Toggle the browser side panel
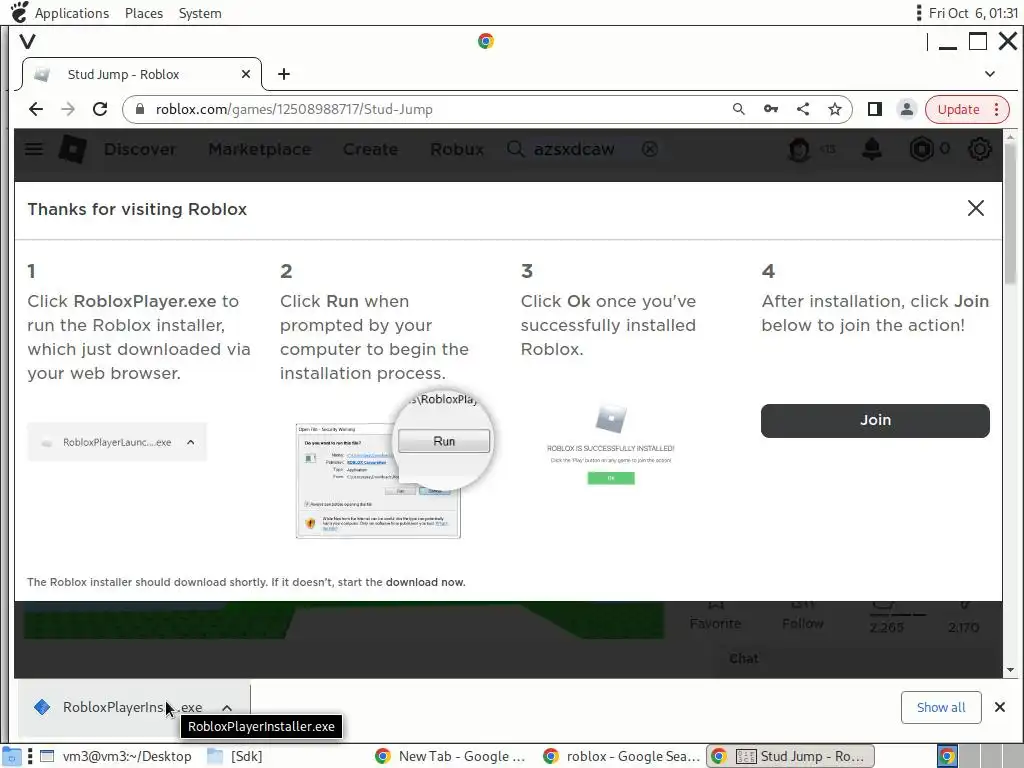Screen dimensions: 1024x768 874,109
